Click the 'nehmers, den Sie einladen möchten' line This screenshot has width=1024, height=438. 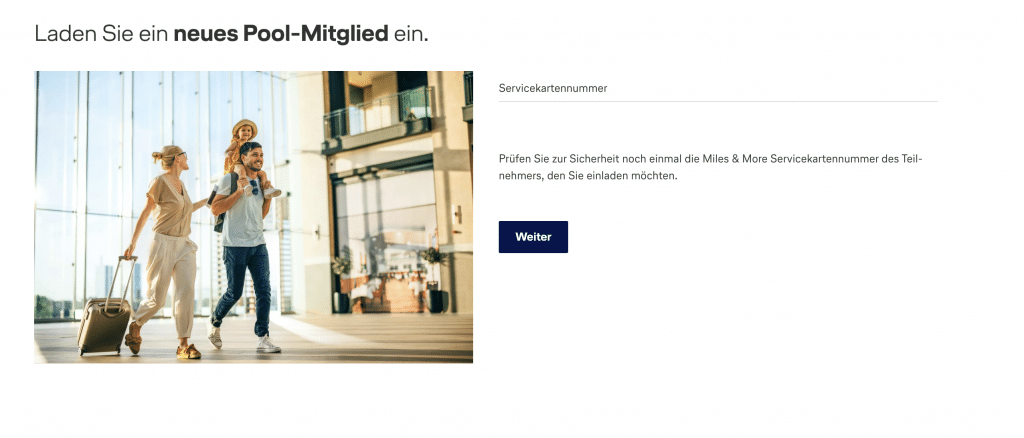coord(588,176)
